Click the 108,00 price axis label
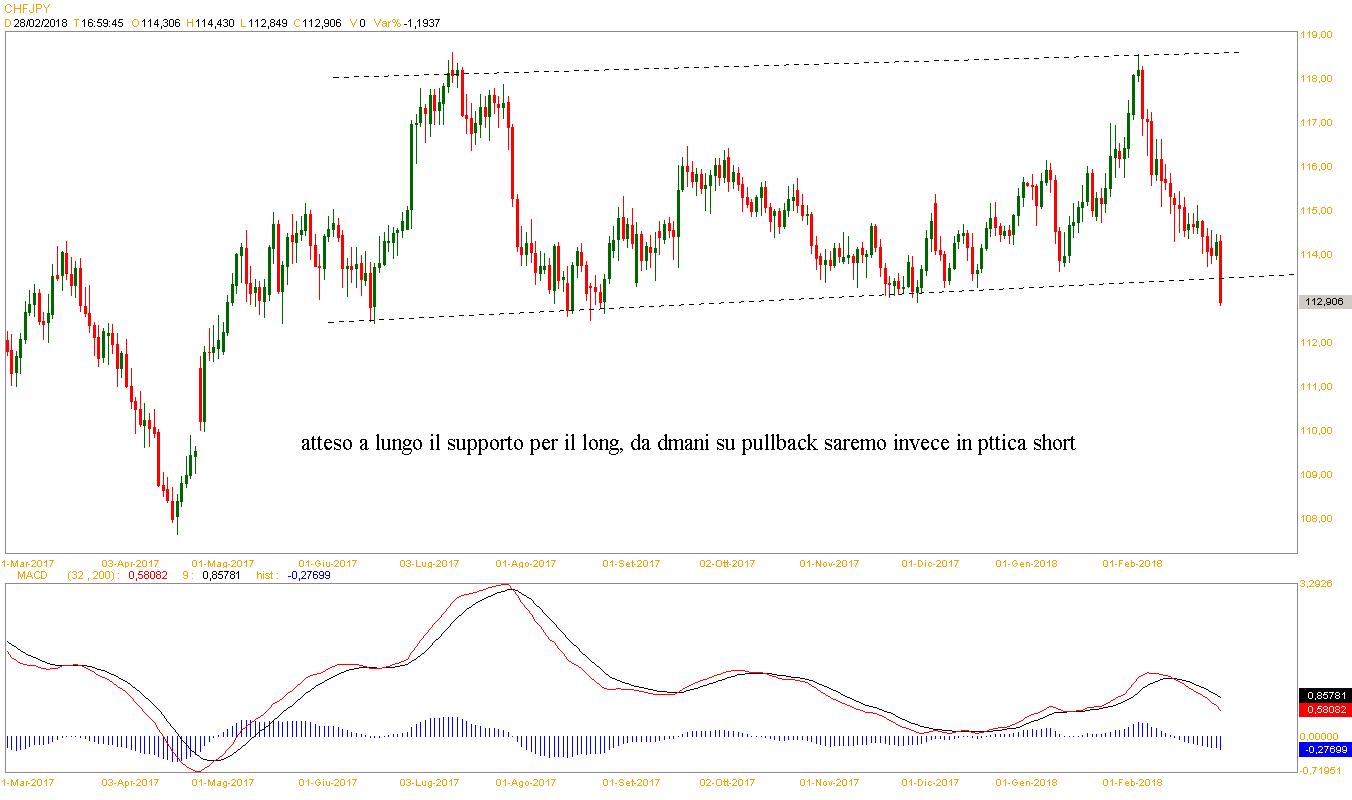Viewport: 1352px width, 800px height. 1317,519
